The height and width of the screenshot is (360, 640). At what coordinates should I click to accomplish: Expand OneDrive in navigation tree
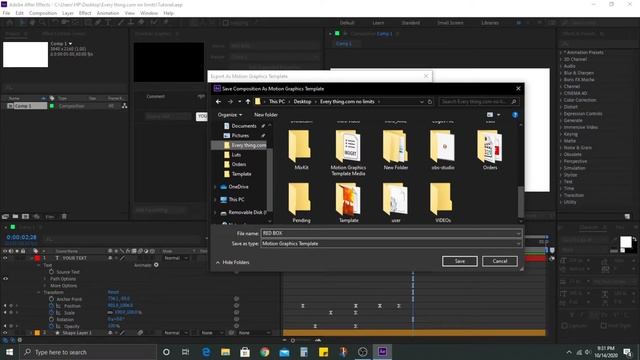tap(216, 187)
